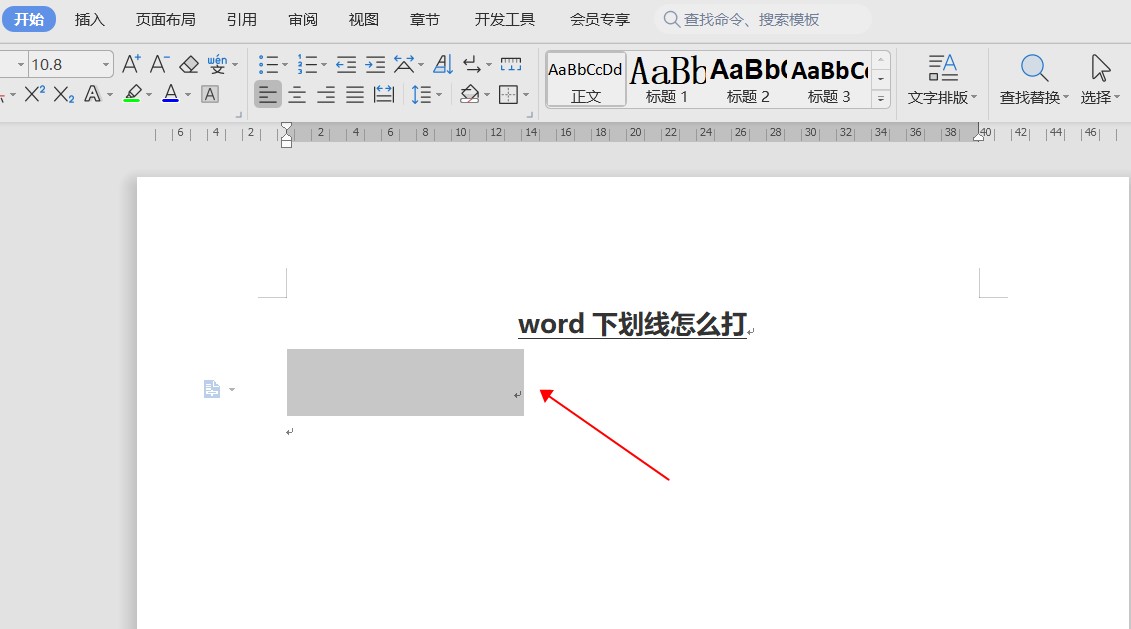Viewport: 1131px width, 629px height.
Task: Center align the paragraph
Action: point(297,95)
